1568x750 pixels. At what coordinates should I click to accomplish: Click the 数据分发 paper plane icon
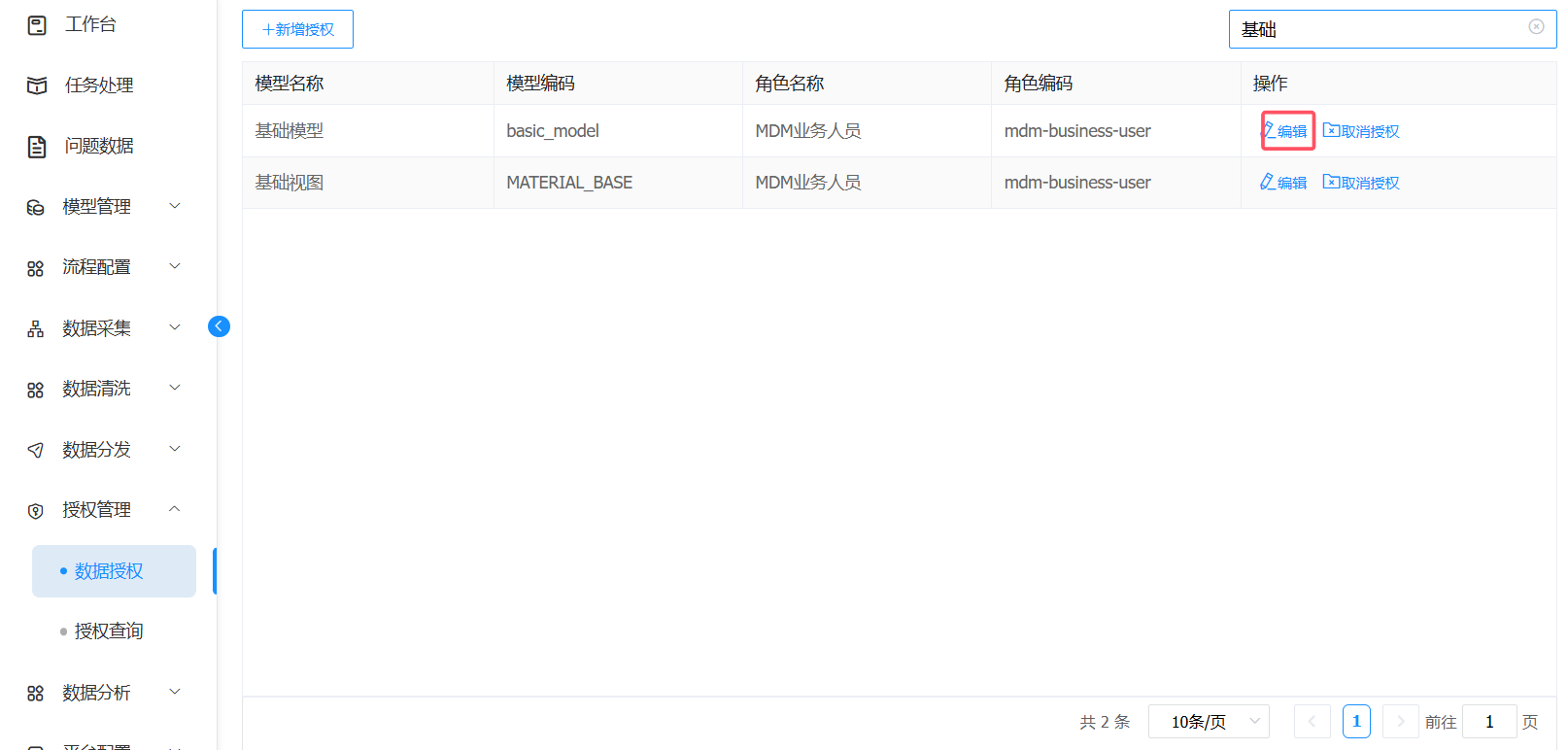[36, 450]
